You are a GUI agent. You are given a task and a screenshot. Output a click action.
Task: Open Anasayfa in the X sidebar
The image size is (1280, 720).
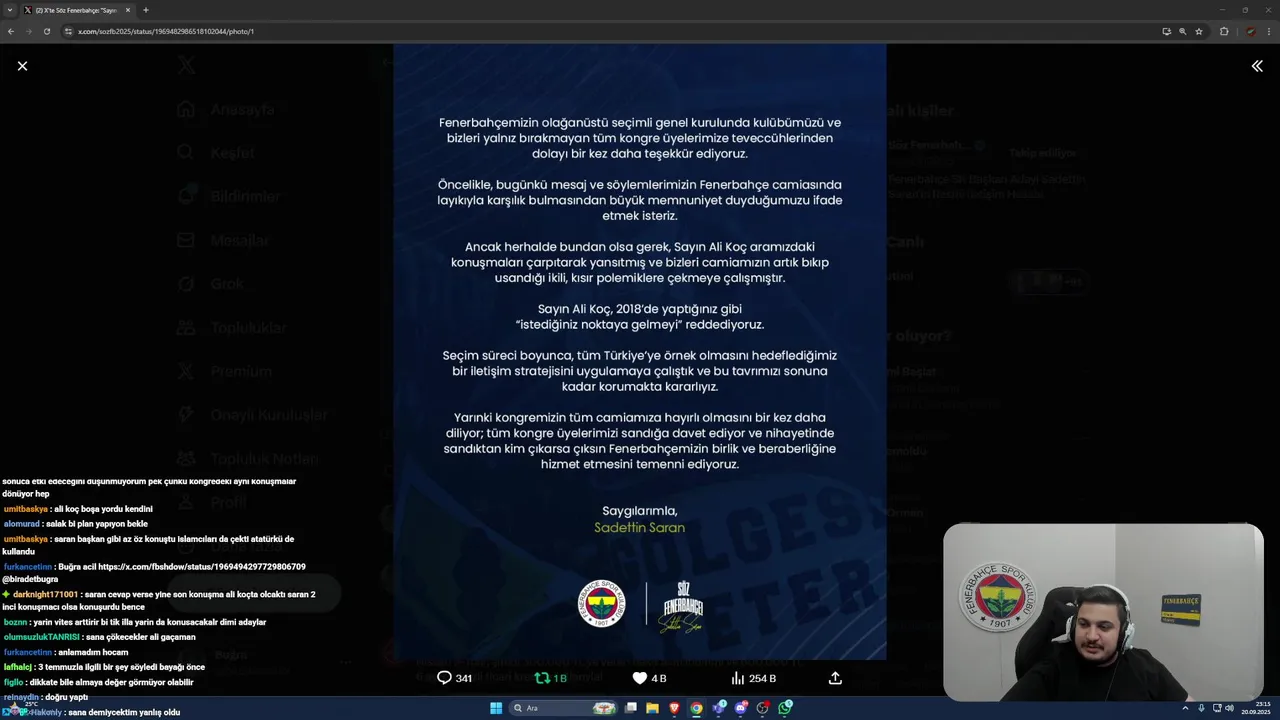(x=226, y=110)
